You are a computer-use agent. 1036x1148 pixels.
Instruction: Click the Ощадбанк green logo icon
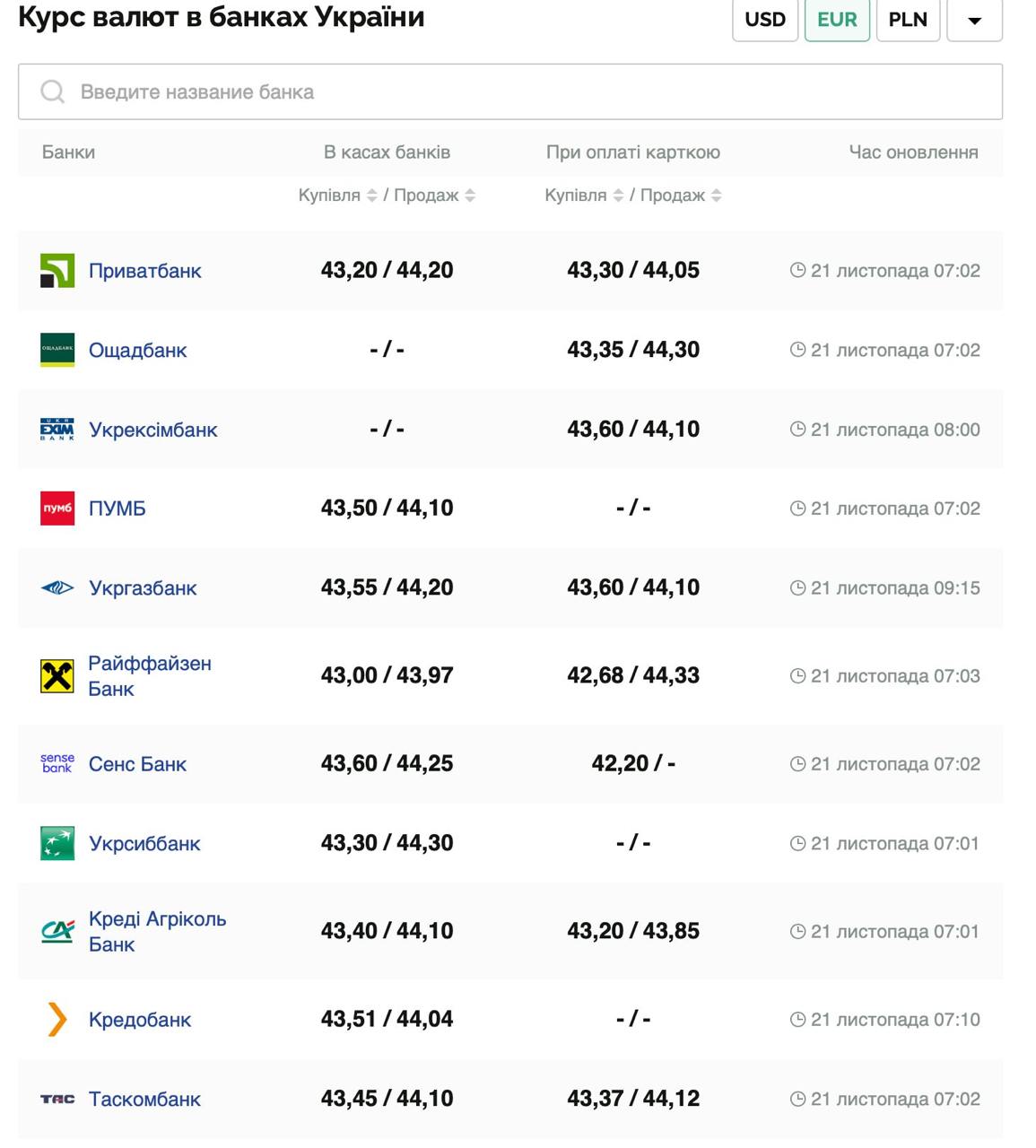coord(57,350)
